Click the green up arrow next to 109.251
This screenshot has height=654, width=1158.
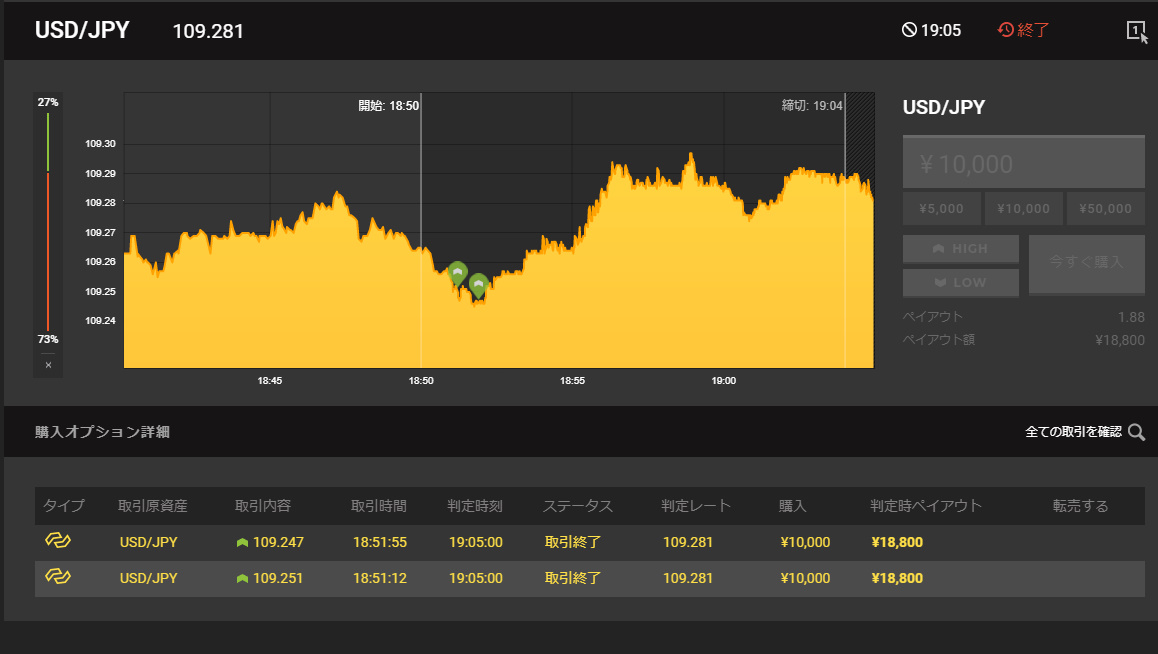242,579
